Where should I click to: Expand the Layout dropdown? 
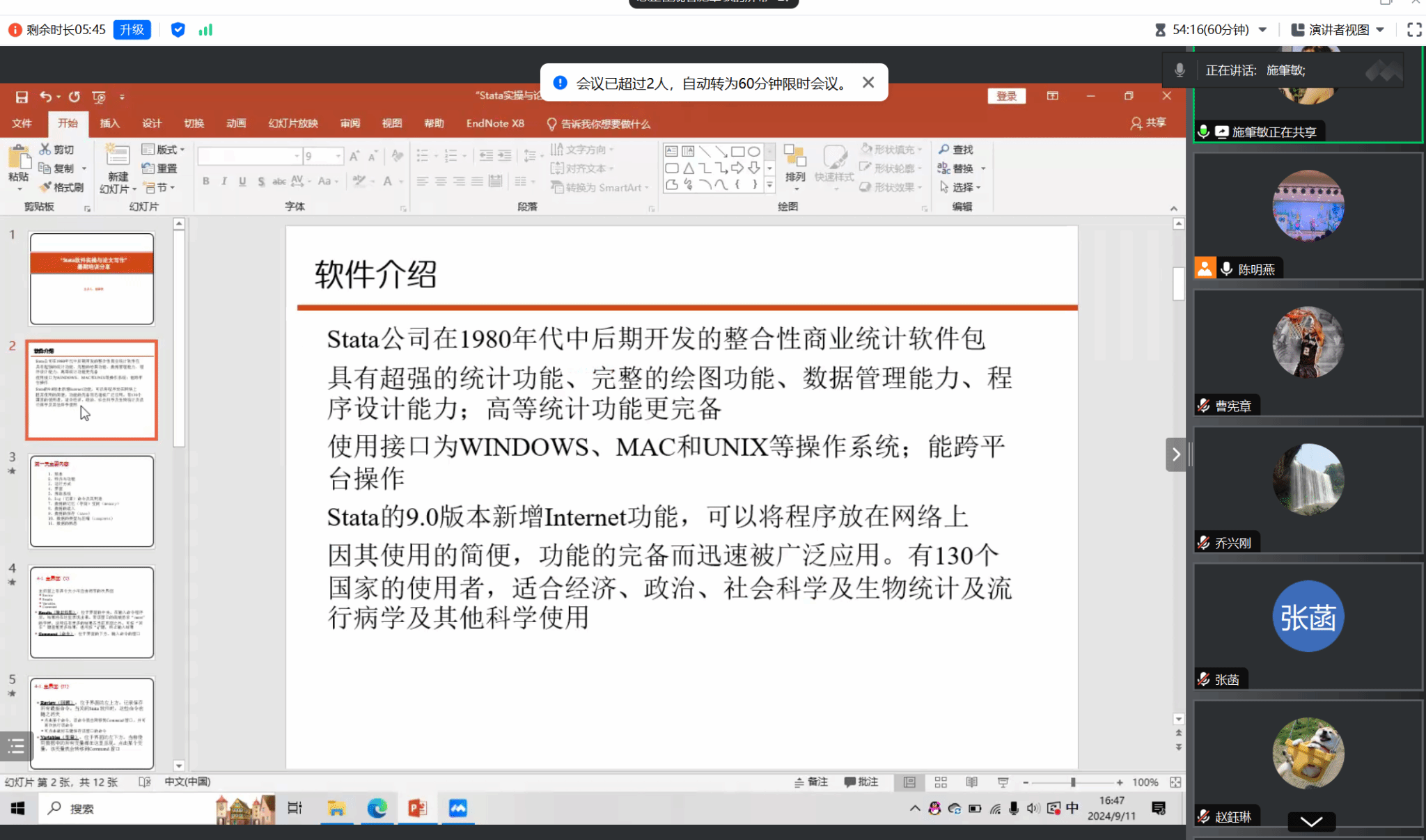pyautogui.click(x=164, y=150)
